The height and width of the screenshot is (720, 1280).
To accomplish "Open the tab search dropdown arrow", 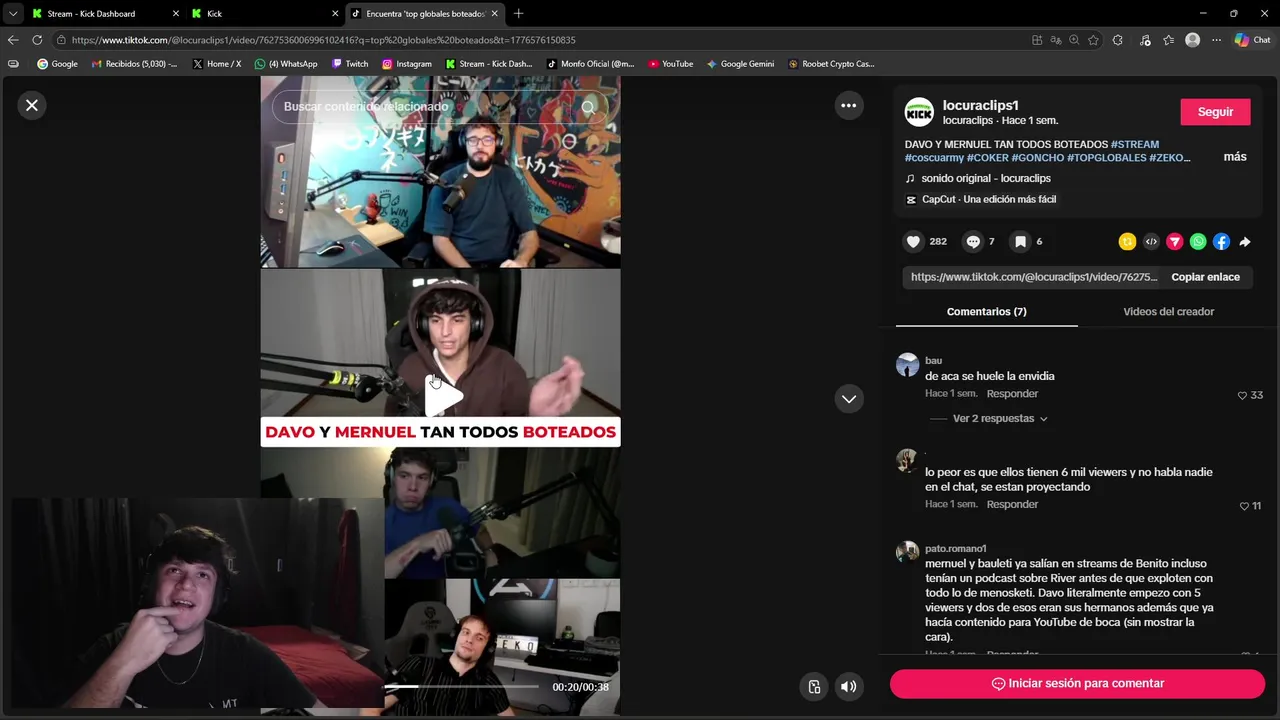I will [12, 14].
